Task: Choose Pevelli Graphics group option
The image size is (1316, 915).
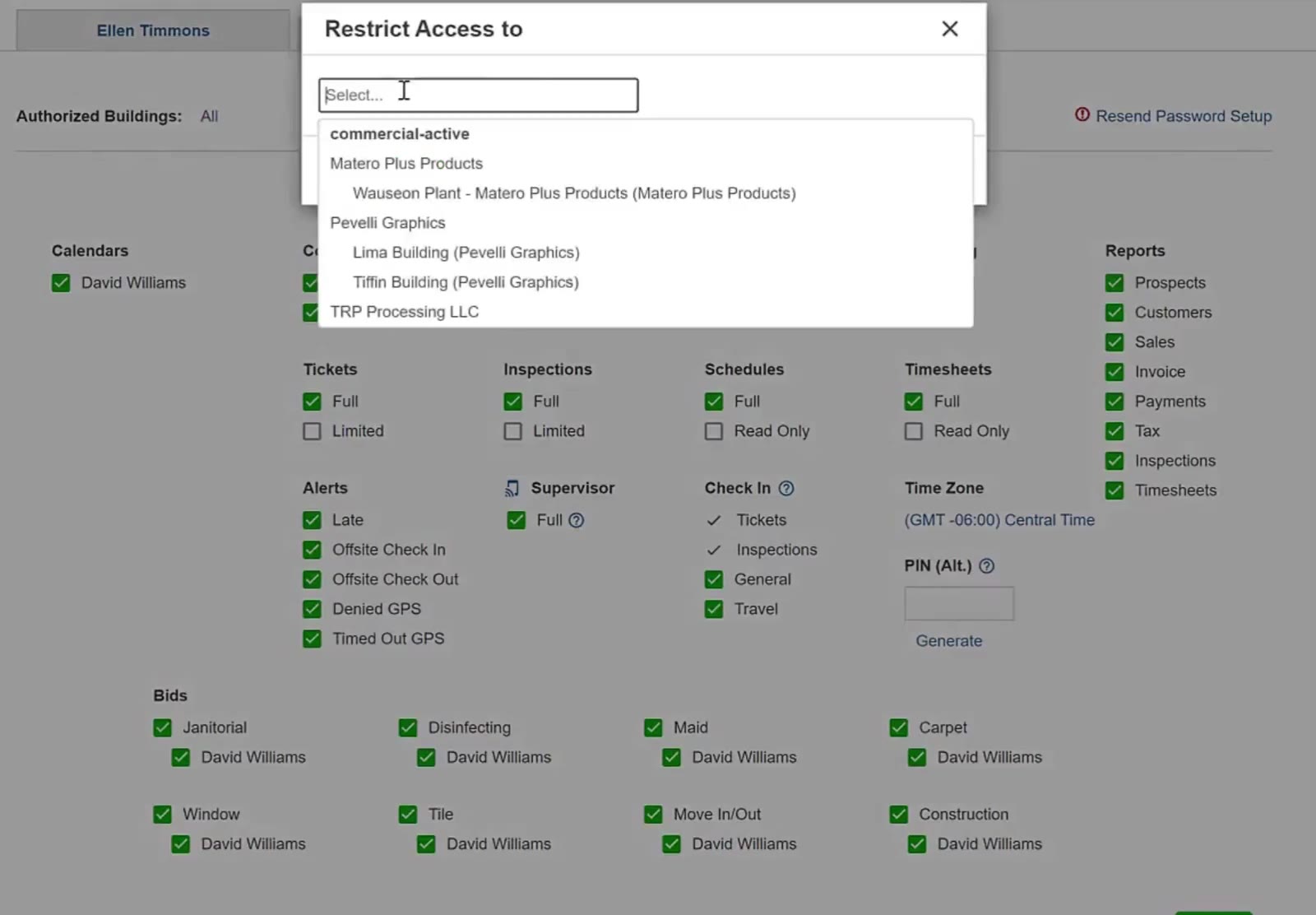Action: coord(387,223)
